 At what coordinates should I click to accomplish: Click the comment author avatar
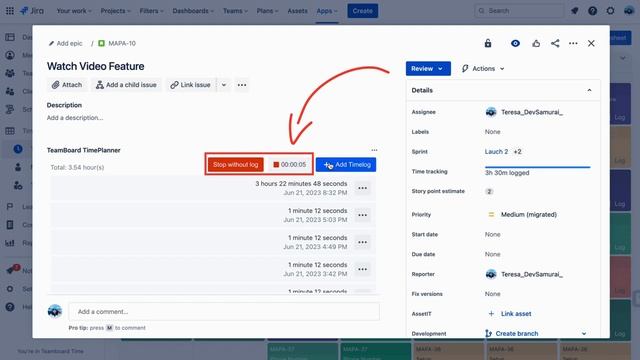coord(55,311)
